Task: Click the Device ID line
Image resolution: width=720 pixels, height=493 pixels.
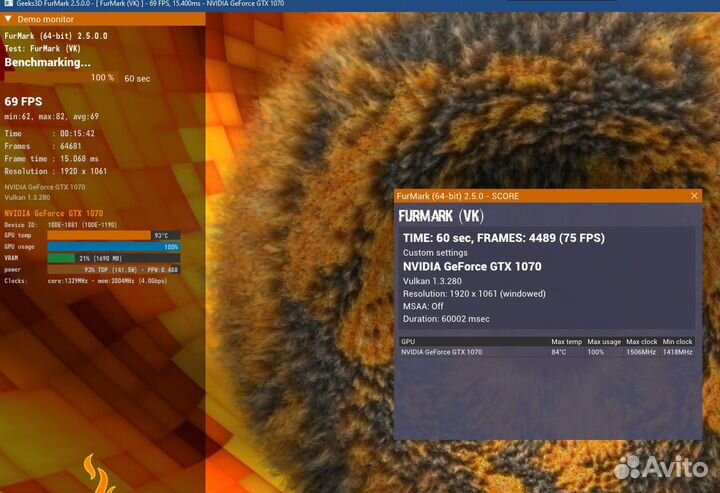Action: (x=61, y=225)
